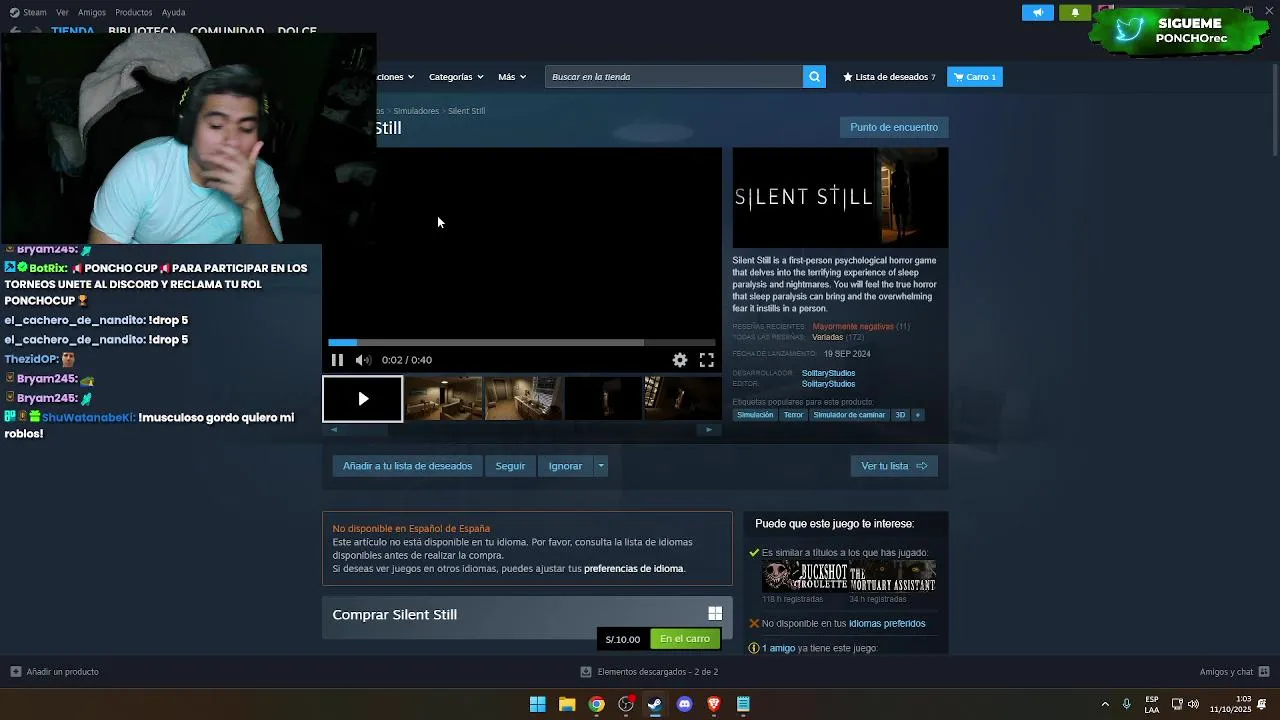Click 'Ver tu lista' button
This screenshot has width=1280, height=720.
tap(894, 466)
